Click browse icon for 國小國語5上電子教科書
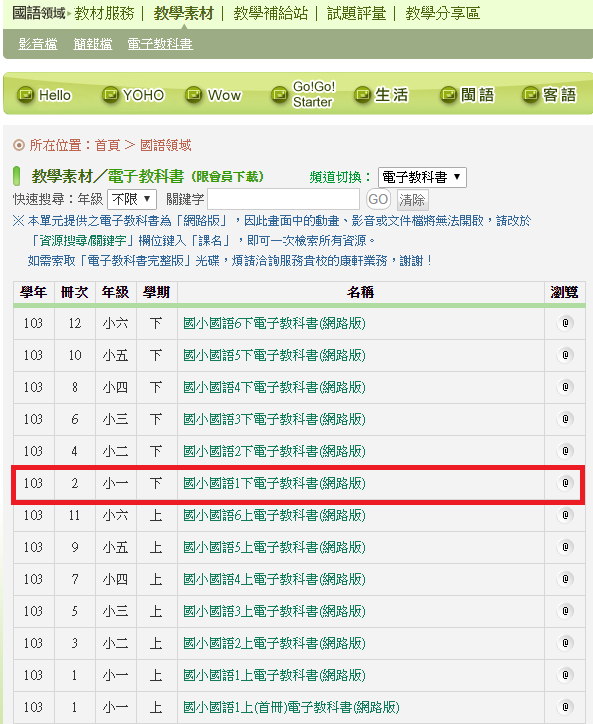The width and height of the screenshot is (593, 724). click(565, 547)
